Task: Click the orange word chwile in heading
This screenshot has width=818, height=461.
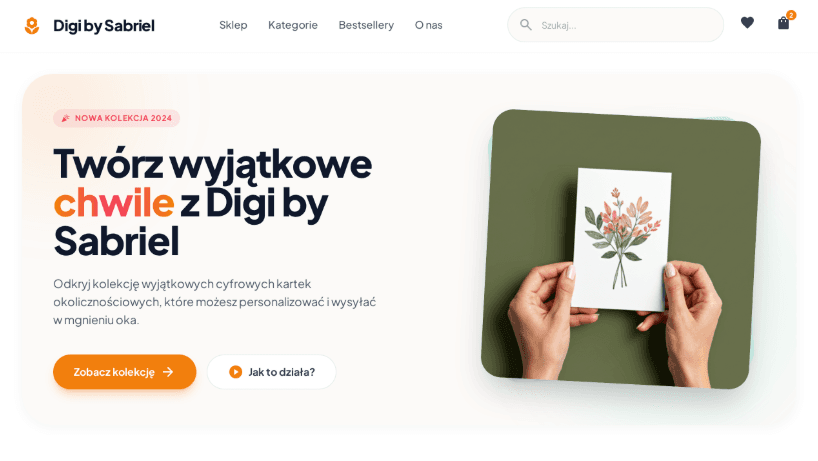Action: tap(114, 203)
